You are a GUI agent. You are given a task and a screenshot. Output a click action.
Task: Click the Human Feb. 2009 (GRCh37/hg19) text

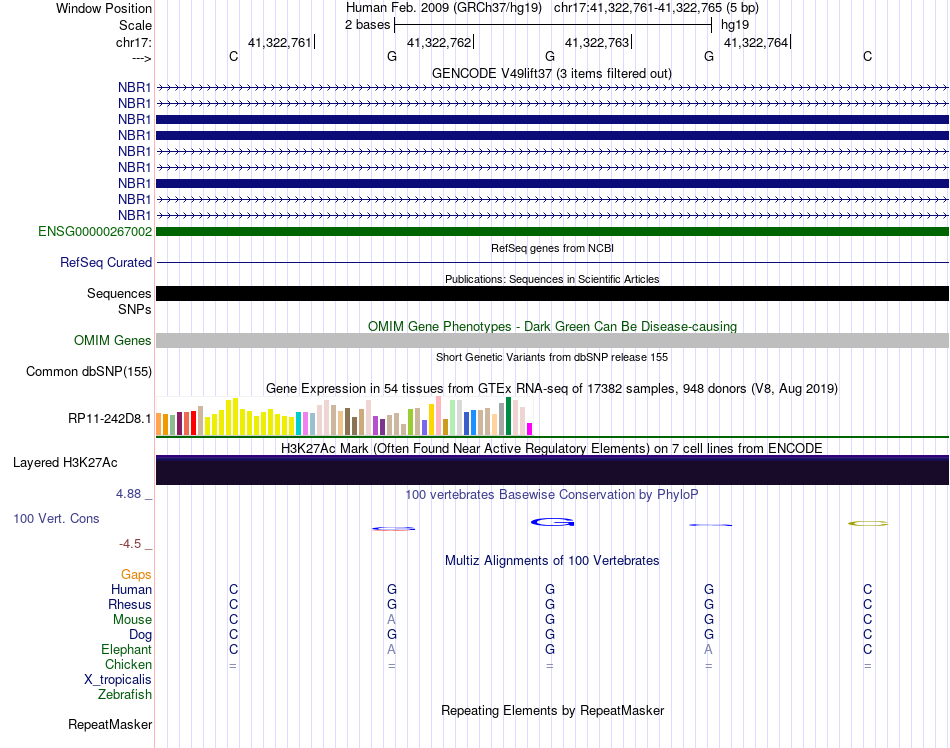pyautogui.click(x=443, y=8)
